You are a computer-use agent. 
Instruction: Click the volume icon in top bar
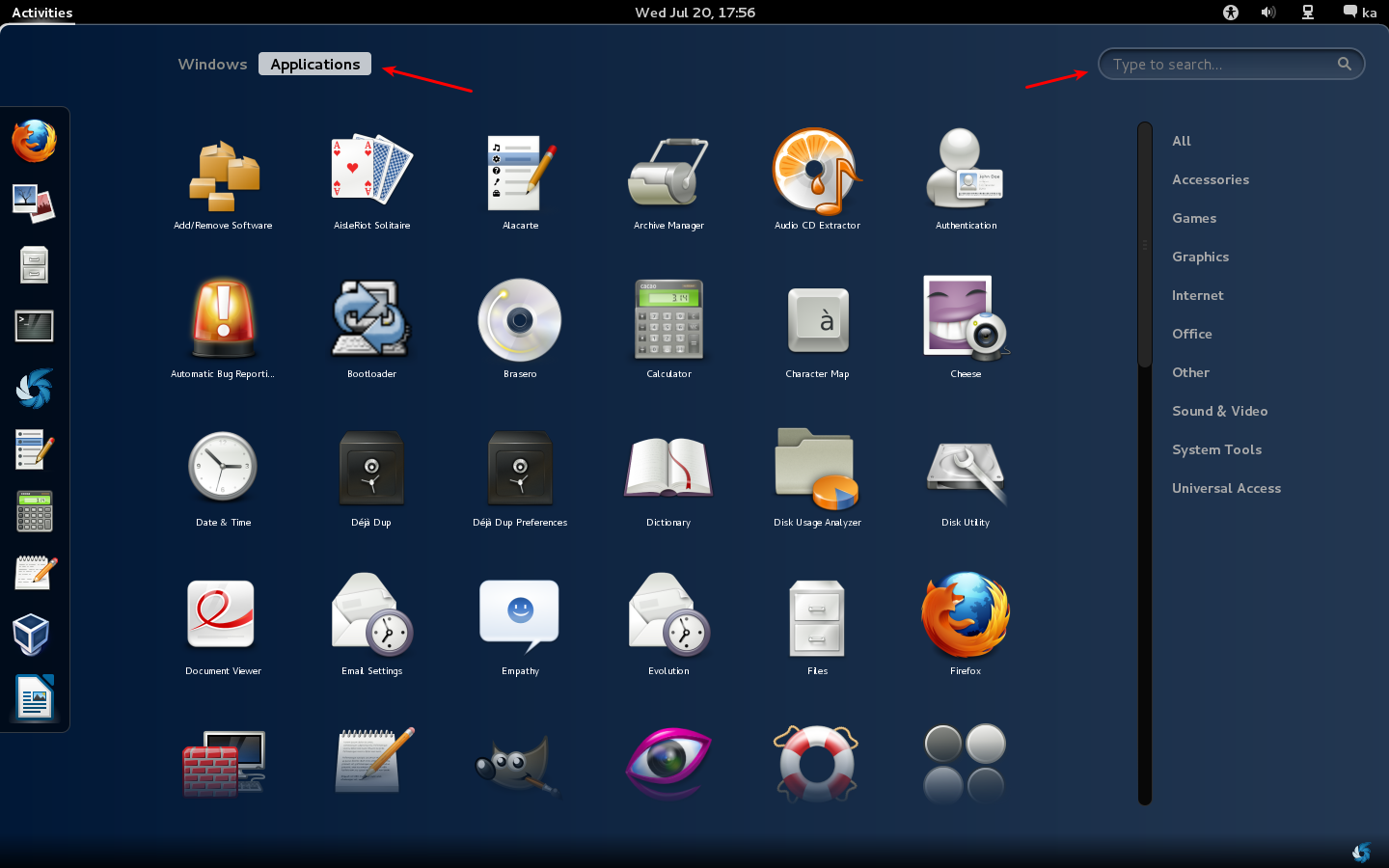pyautogui.click(x=1267, y=13)
